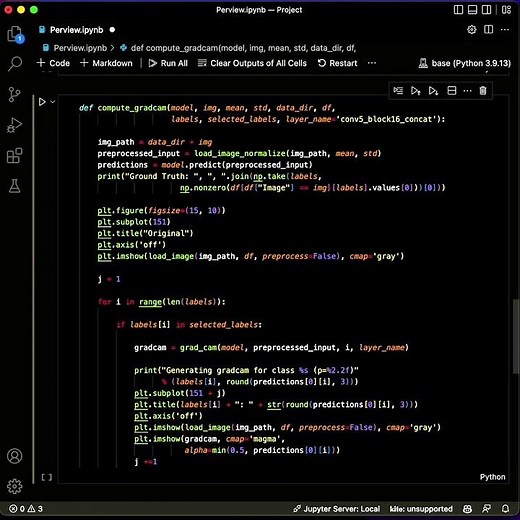Customize layout icon in title bar

506,10
